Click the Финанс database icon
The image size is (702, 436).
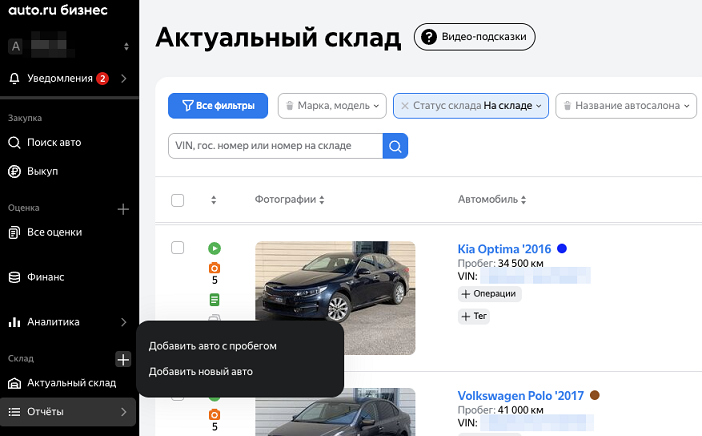(x=14, y=278)
